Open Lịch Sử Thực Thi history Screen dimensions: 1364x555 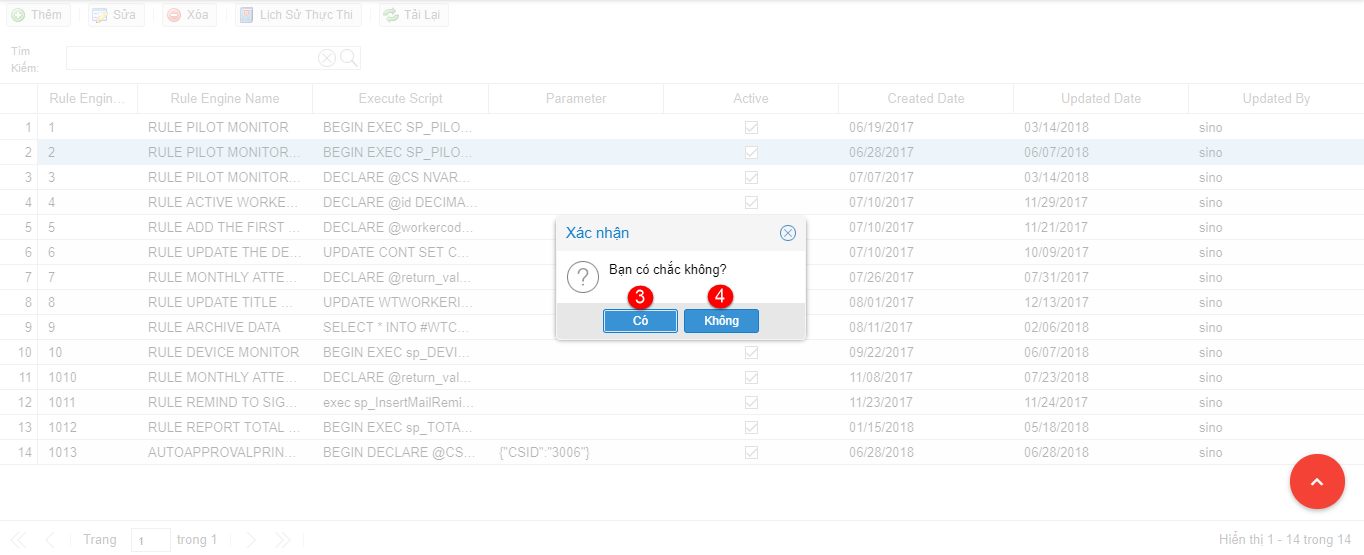pyautogui.click(x=298, y=15)
